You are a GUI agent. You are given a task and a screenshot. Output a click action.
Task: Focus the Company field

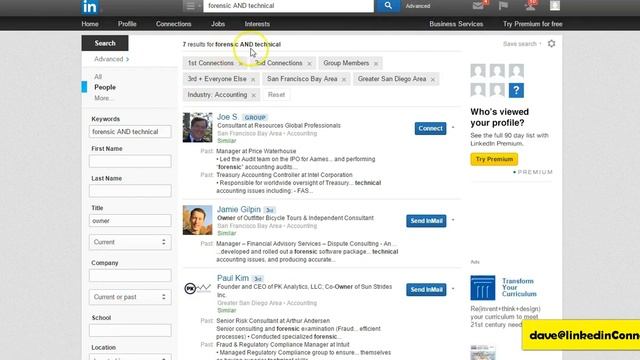pyautogui.click(x=130, y=276)
